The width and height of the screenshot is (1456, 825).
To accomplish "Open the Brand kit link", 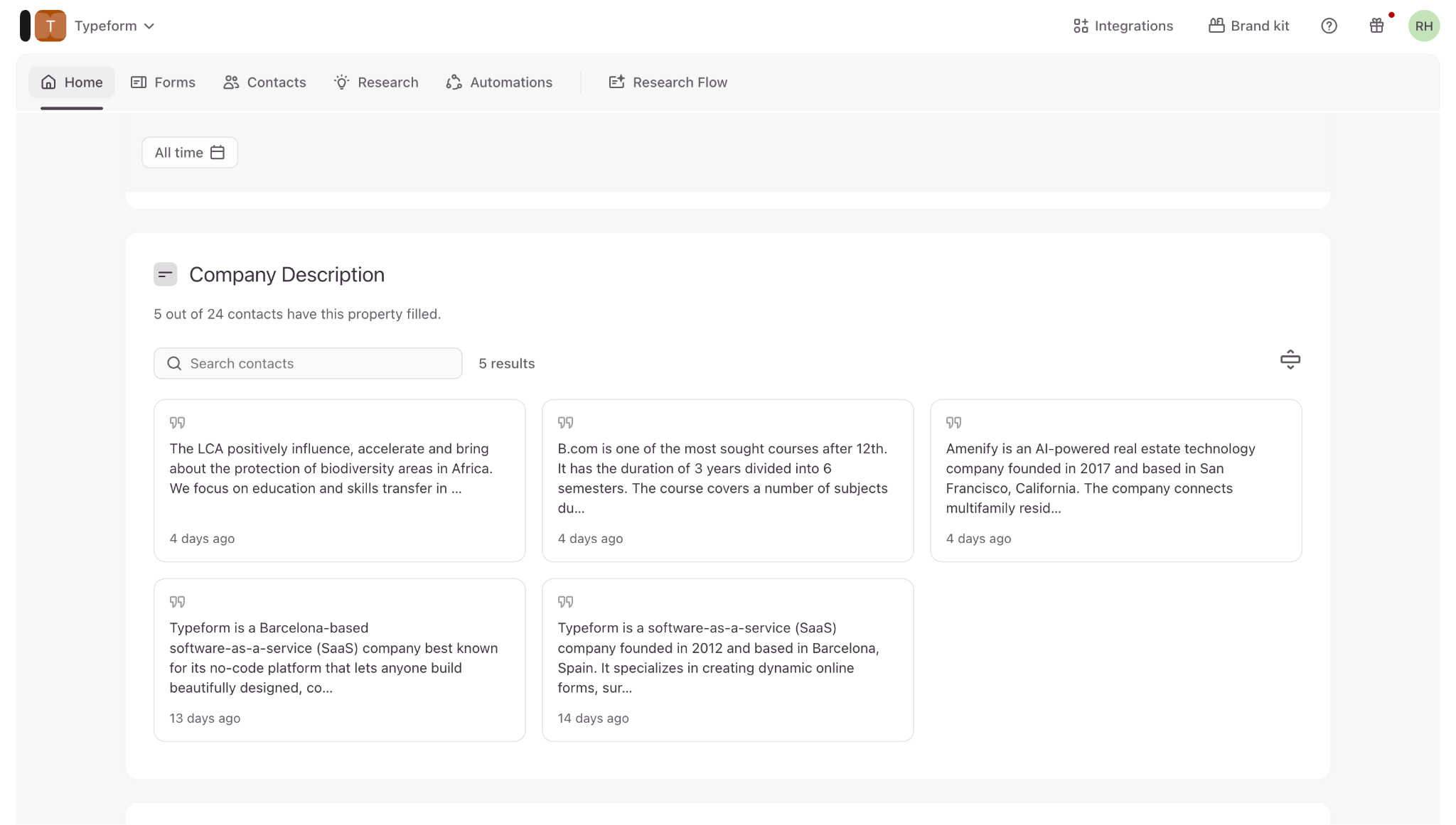I will tap(1248, 26).
